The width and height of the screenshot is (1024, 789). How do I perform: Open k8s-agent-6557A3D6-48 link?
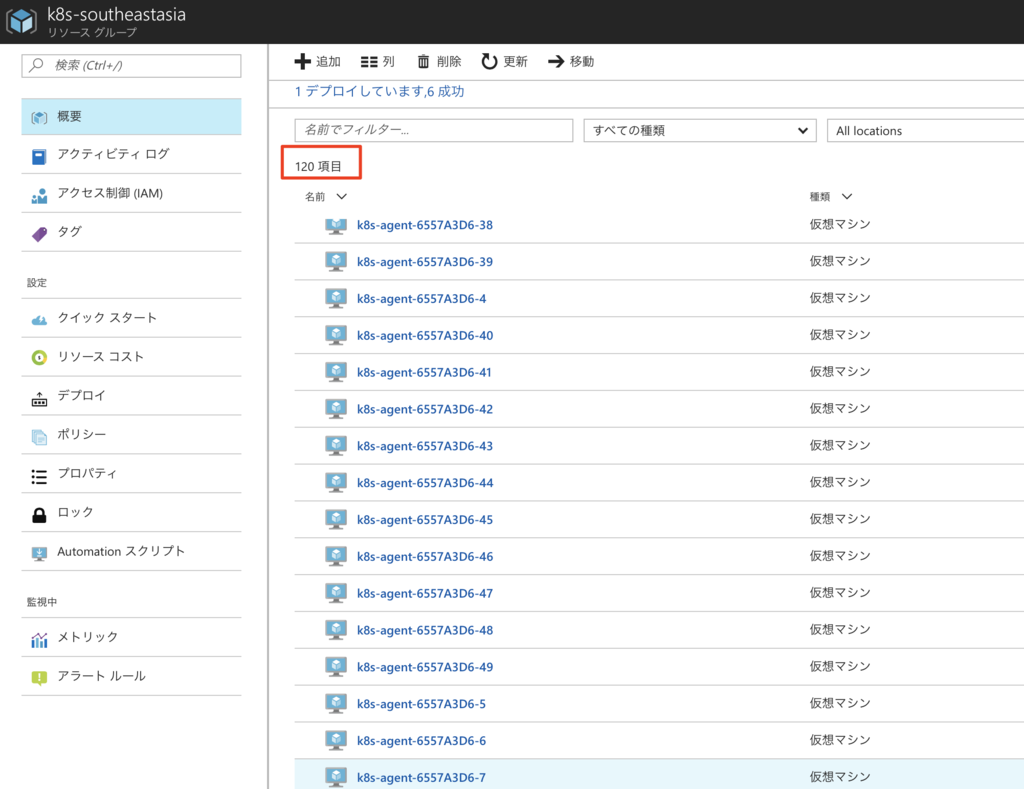[424, 631]
